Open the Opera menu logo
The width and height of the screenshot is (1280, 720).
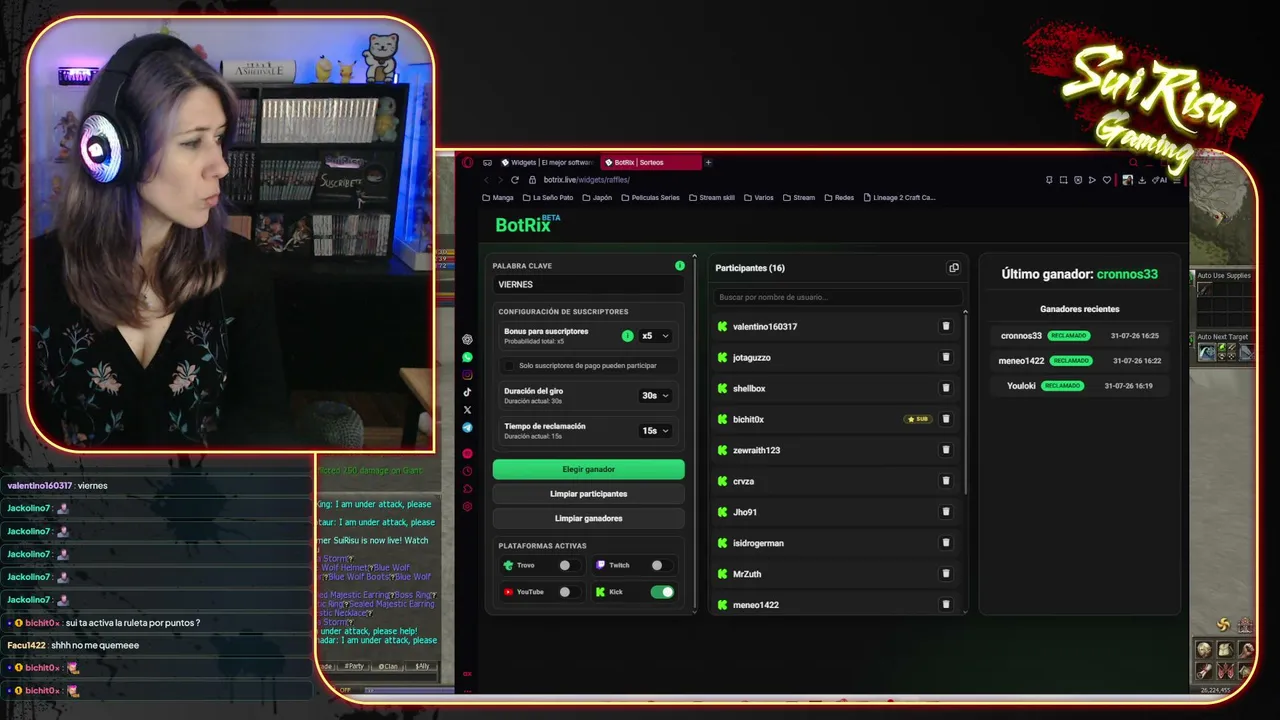[x=467, y=162]
